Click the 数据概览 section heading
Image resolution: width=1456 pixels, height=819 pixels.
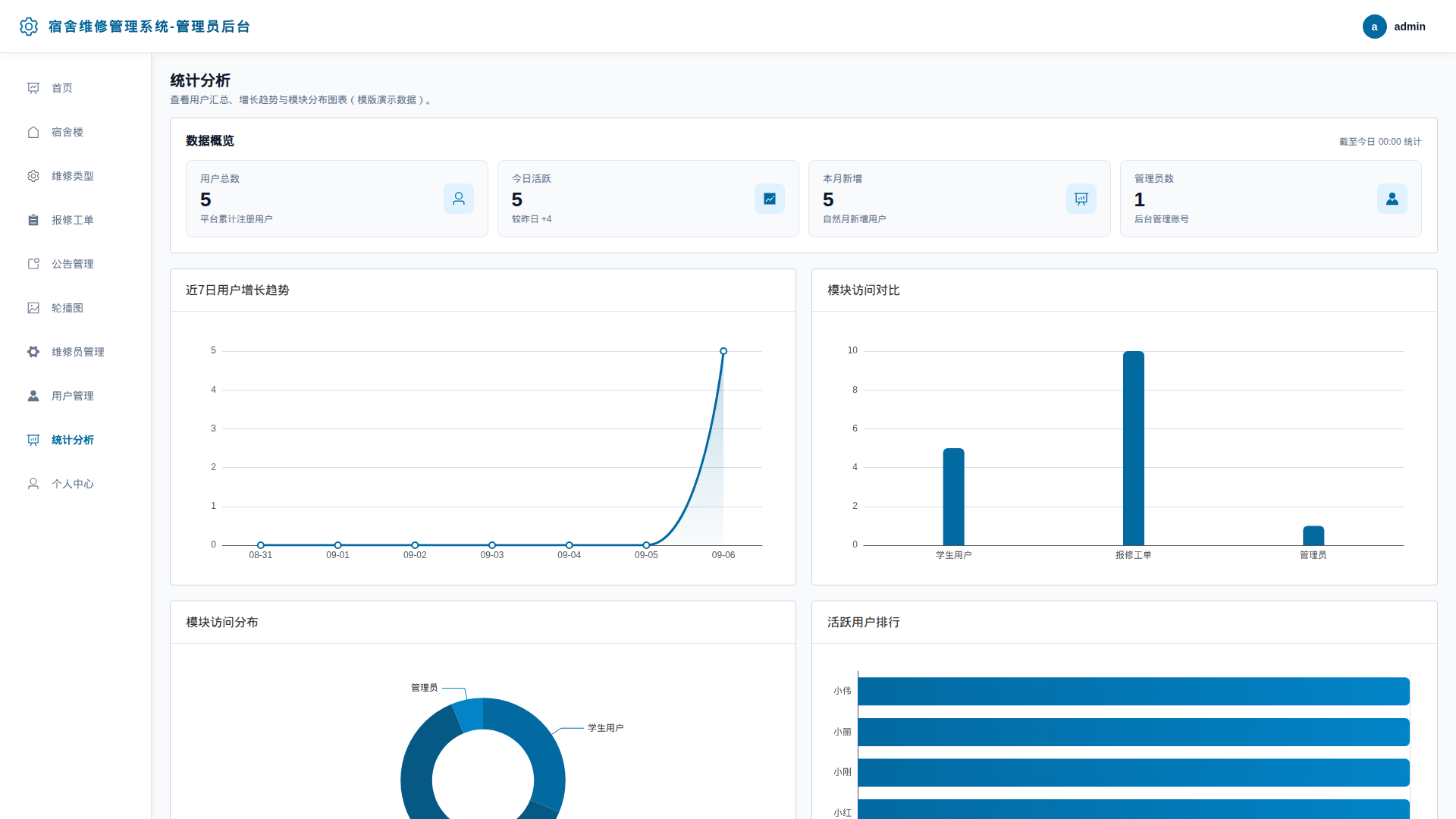point(210,141)
